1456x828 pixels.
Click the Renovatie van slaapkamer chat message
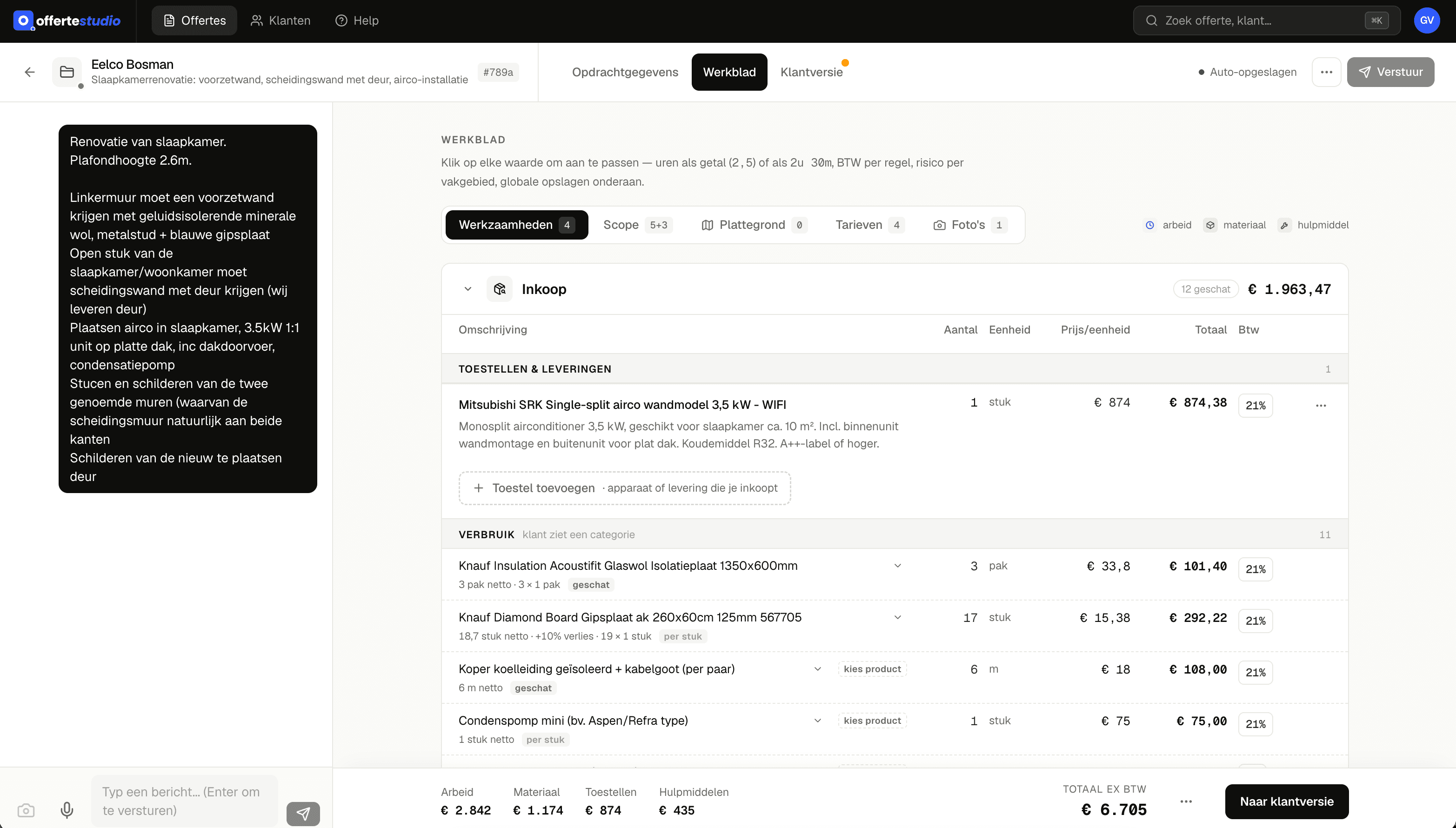point(187,309)
